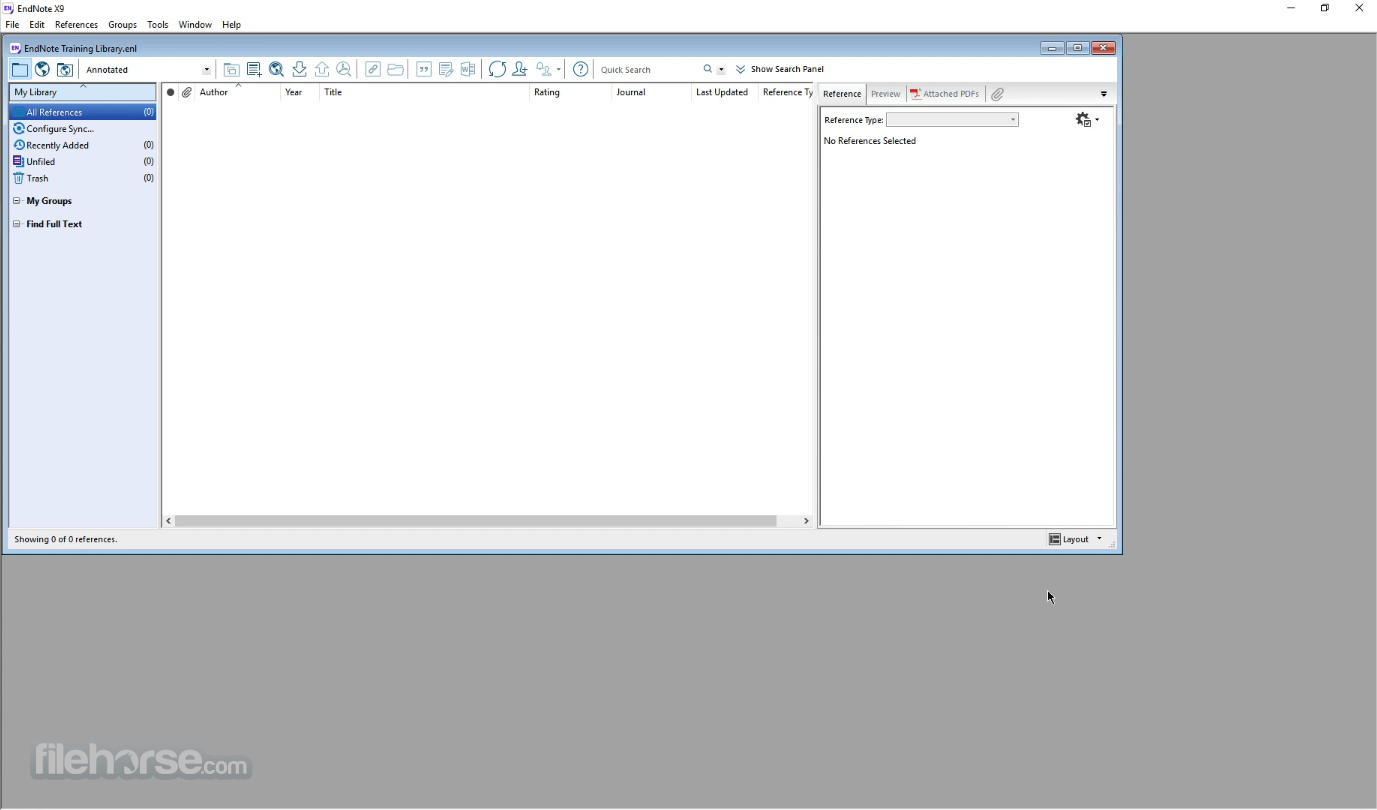This screenshot has height=810, width=1377.
Task: Click Copy to Local Library toolbar icon
Action: [231, 69]
